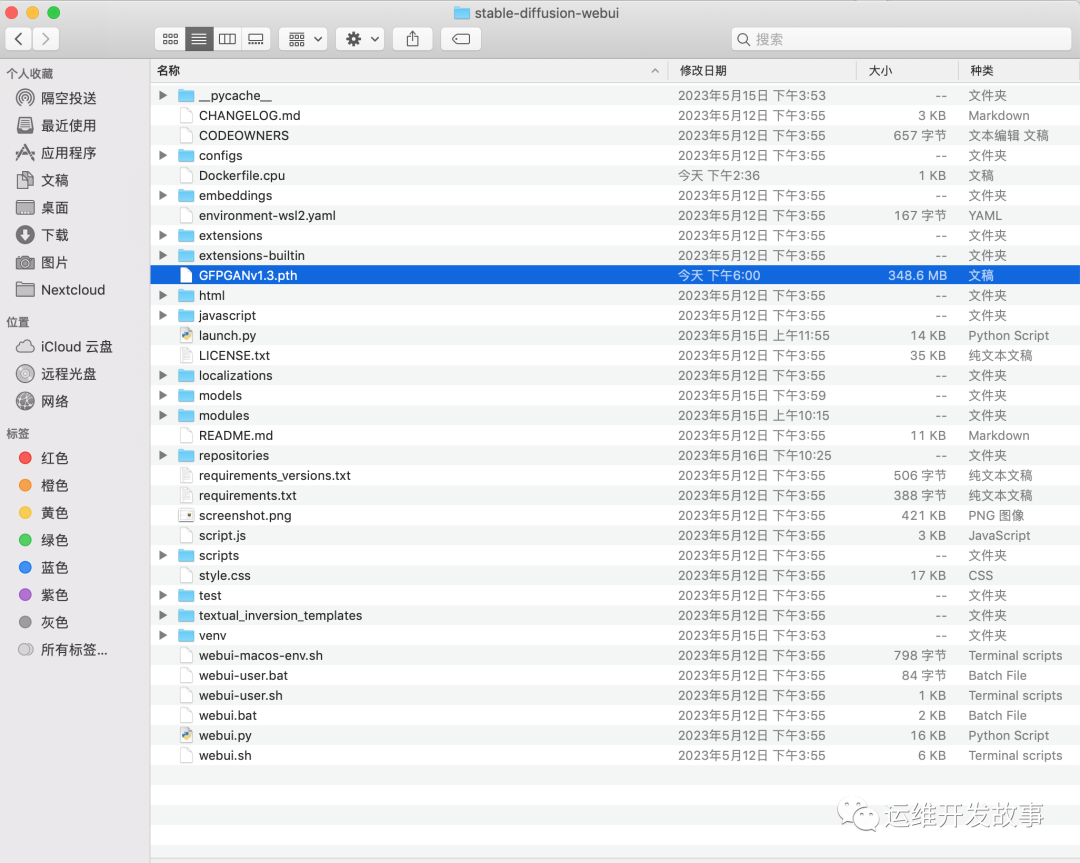Sort by 种类 column header
This screenshot has height=863, width=1080.
1019,71
